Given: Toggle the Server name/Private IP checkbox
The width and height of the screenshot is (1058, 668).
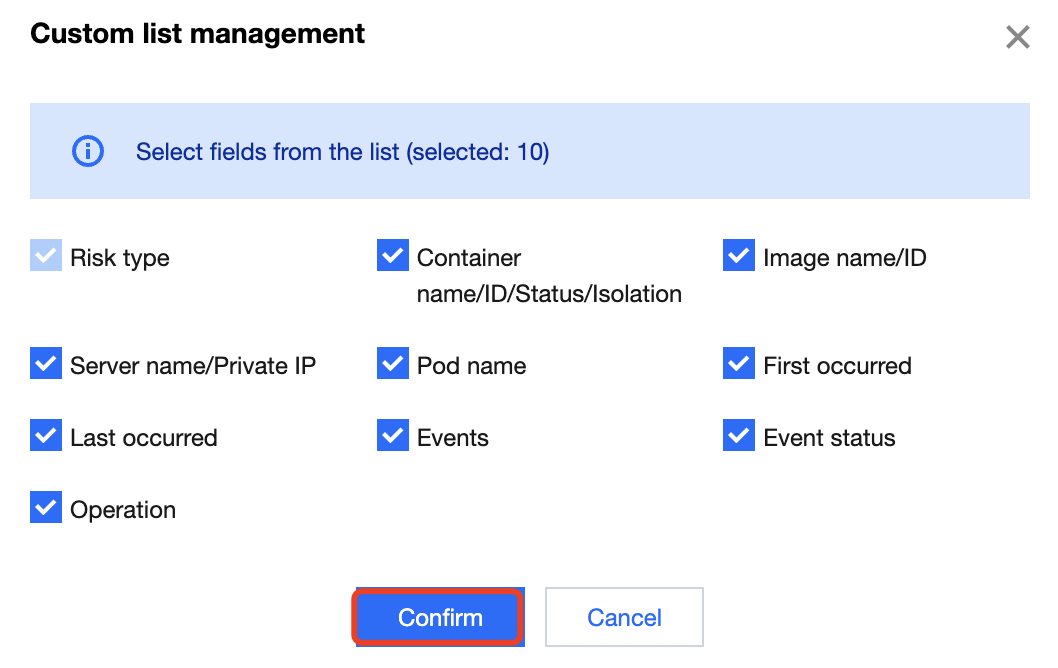Looking at the screenshot, I should pyautogui.click(x=46, y=364).
